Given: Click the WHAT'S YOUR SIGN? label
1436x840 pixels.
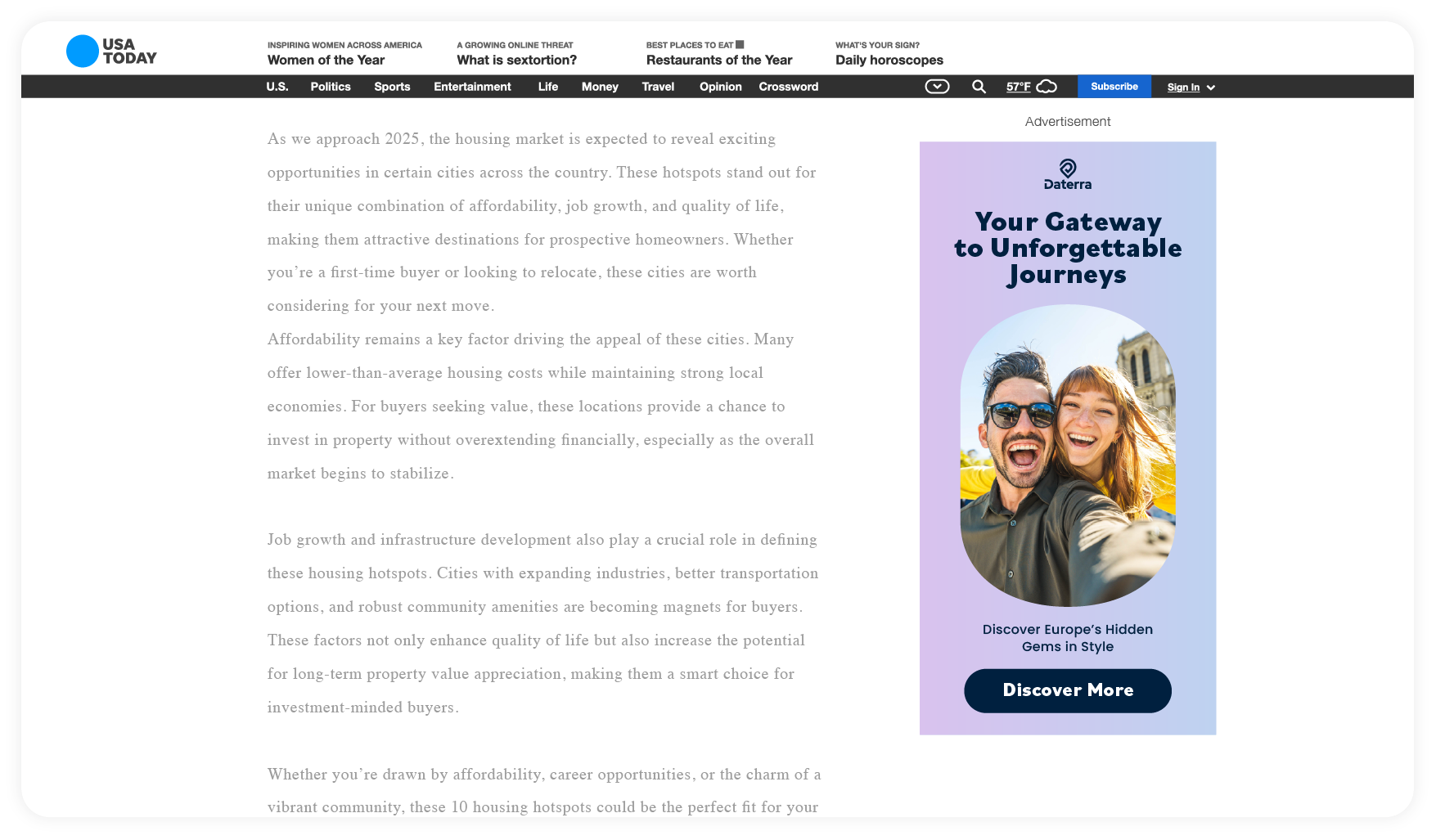Looking at the screenshot, I should (877, 45).
